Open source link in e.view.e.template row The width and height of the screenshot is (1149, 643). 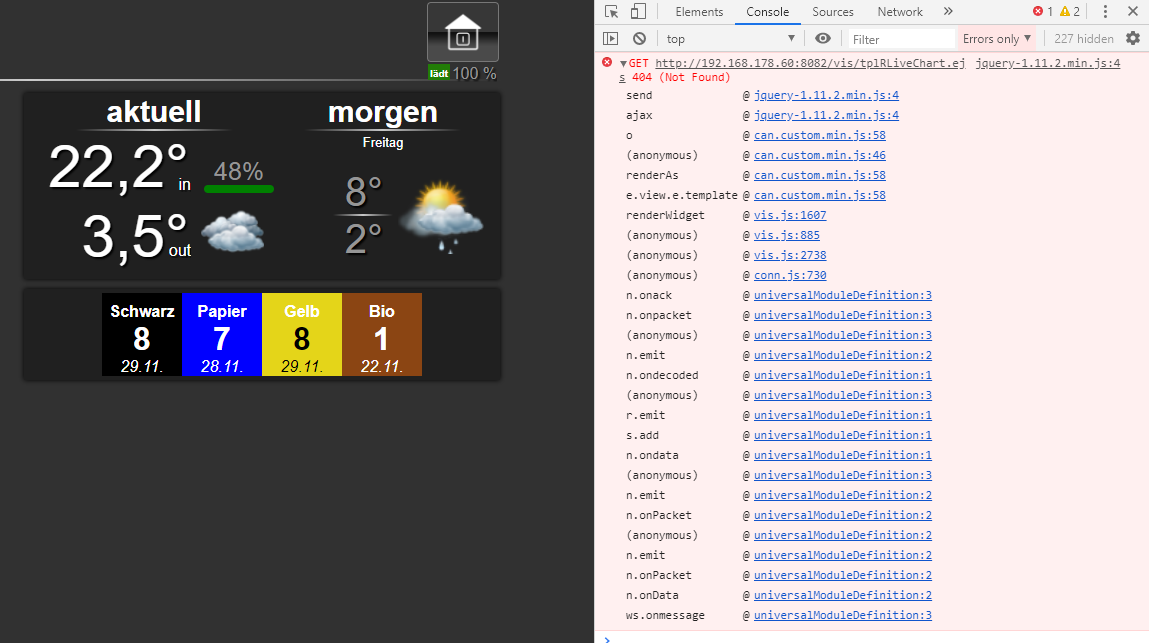(820, 195)
